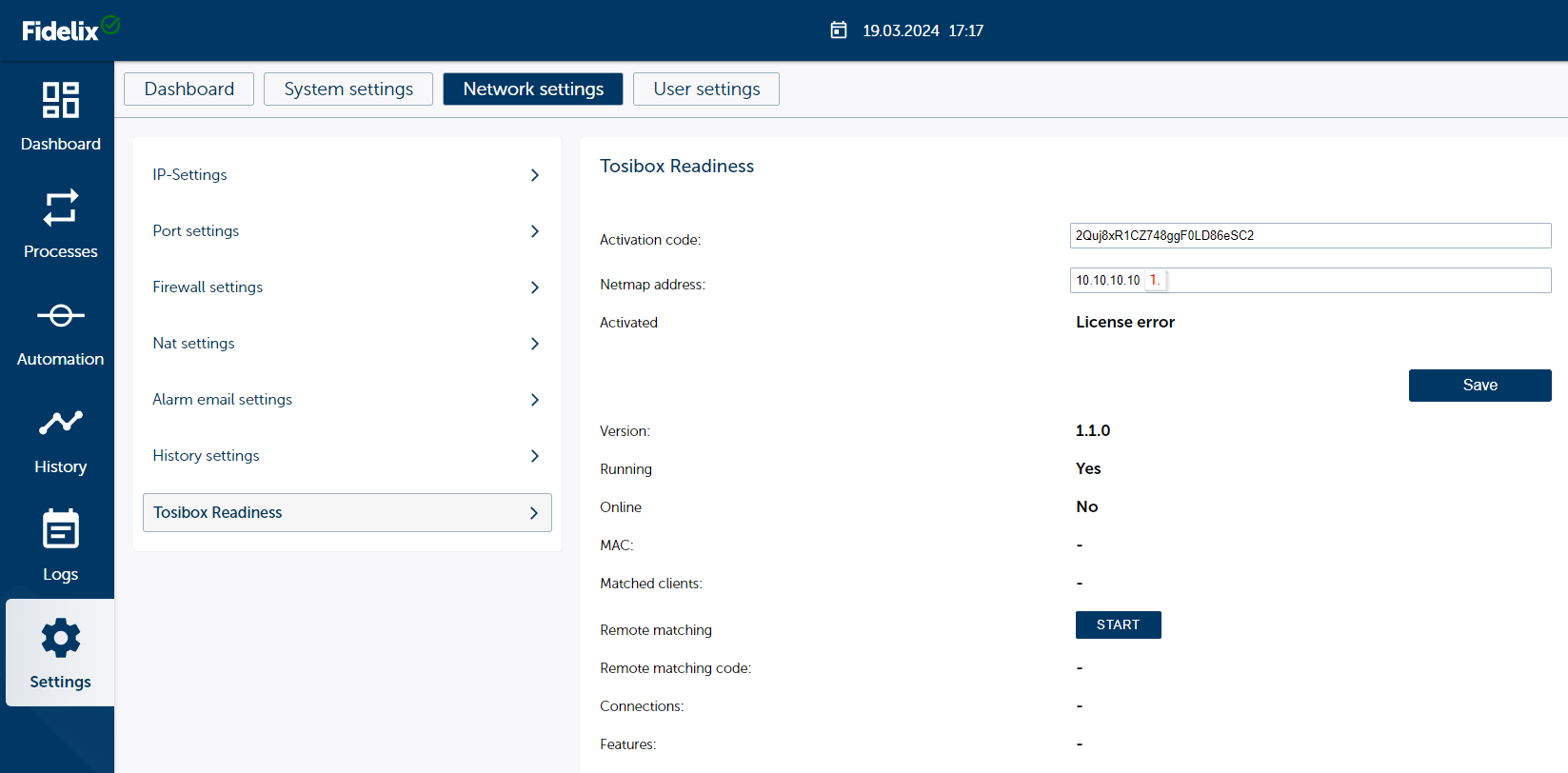1568x773 pixels.
Task: Click the Features label
Action: [x=628, y=744]
